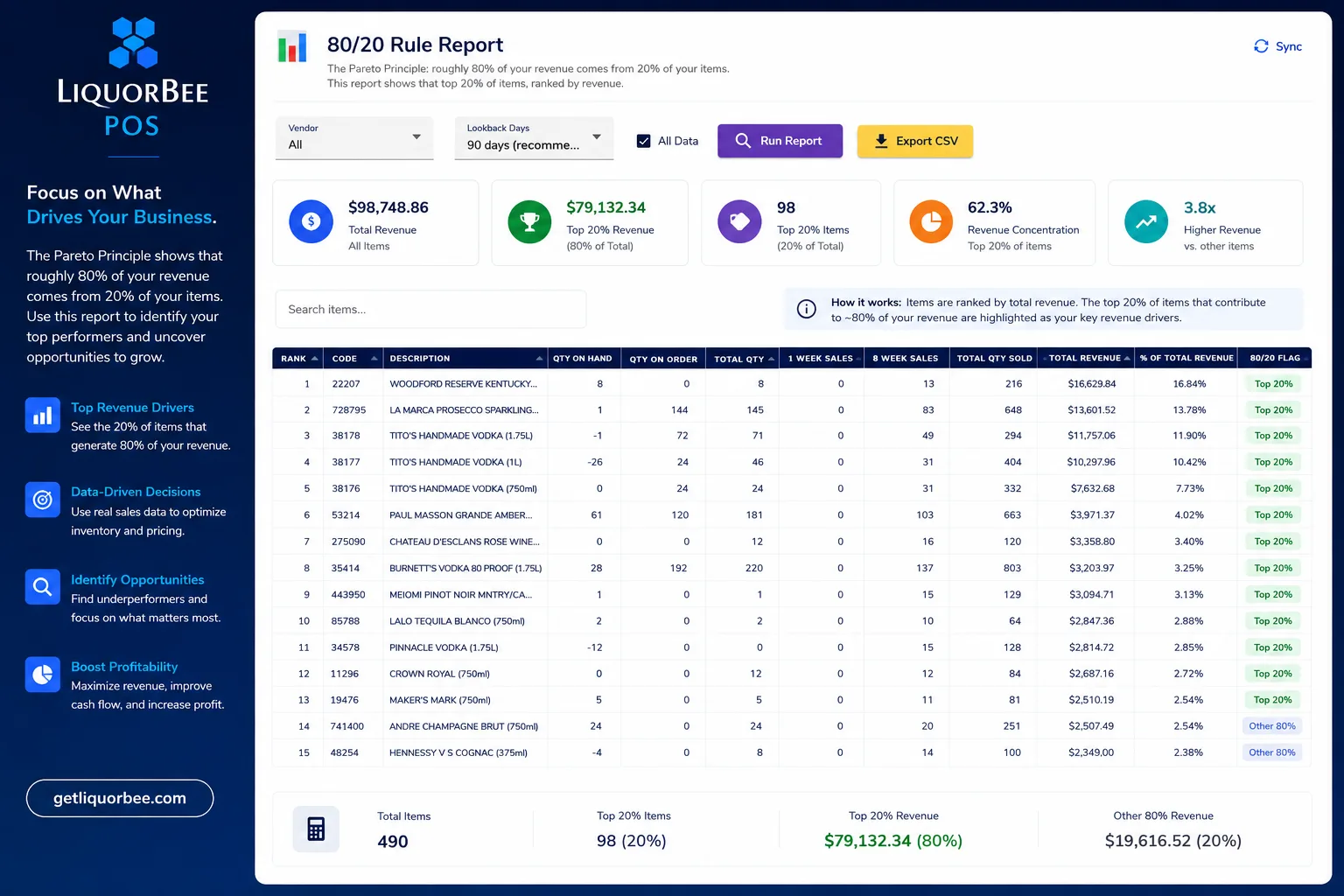Click the 80/20 Rule Report bar chart icon
The image size is (1344, 896).
point(292,46)
